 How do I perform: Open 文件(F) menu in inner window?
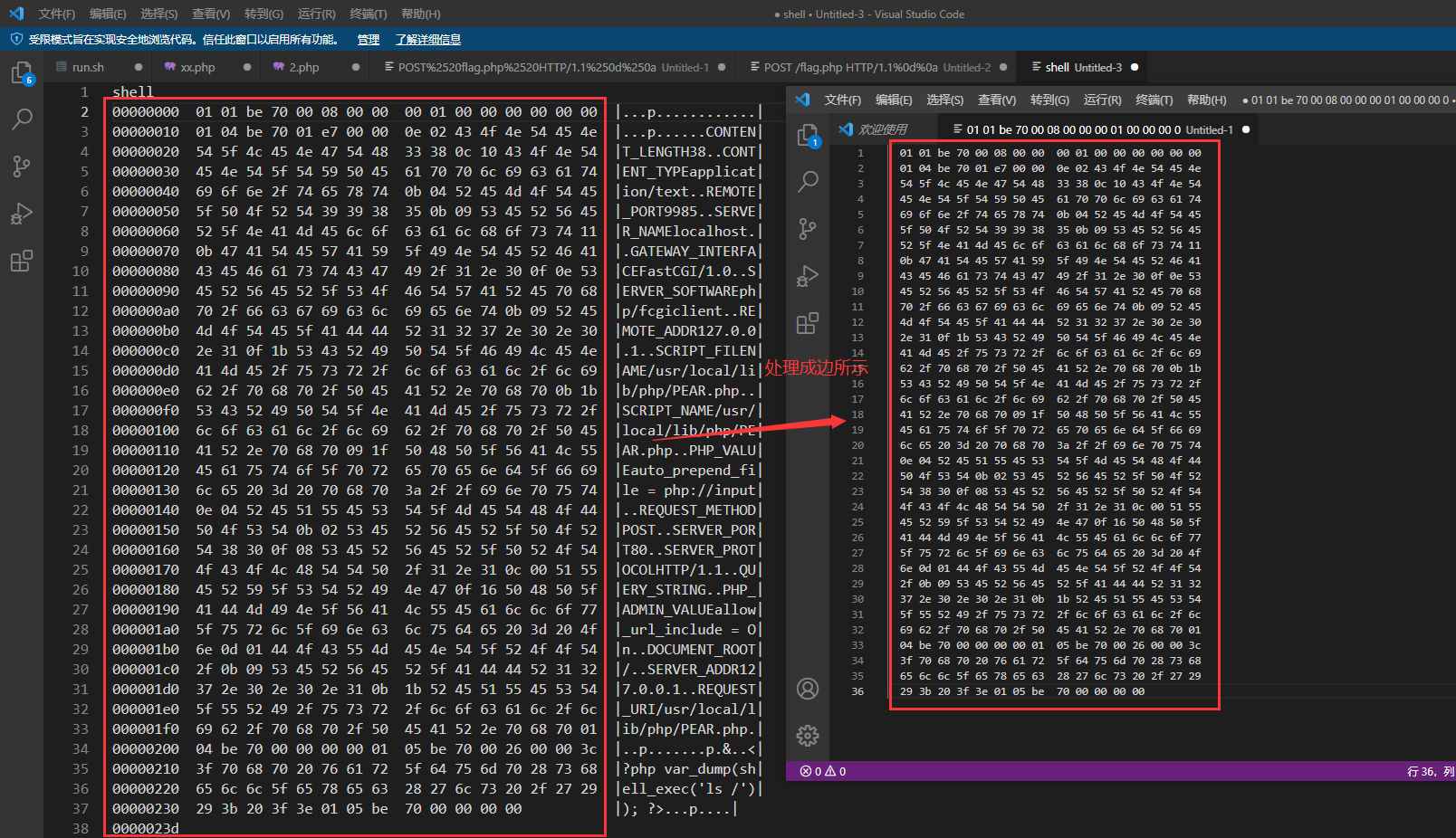click(843, 100)
